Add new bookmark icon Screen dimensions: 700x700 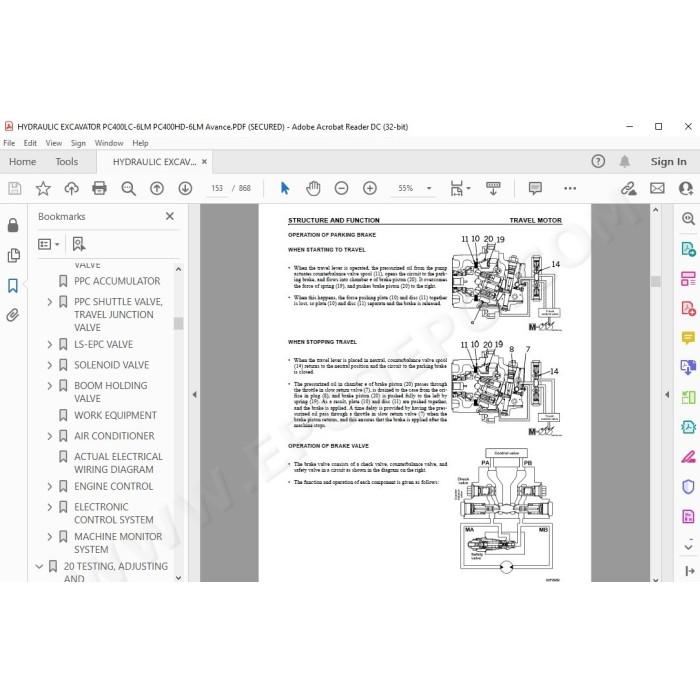tap(79, 244)
